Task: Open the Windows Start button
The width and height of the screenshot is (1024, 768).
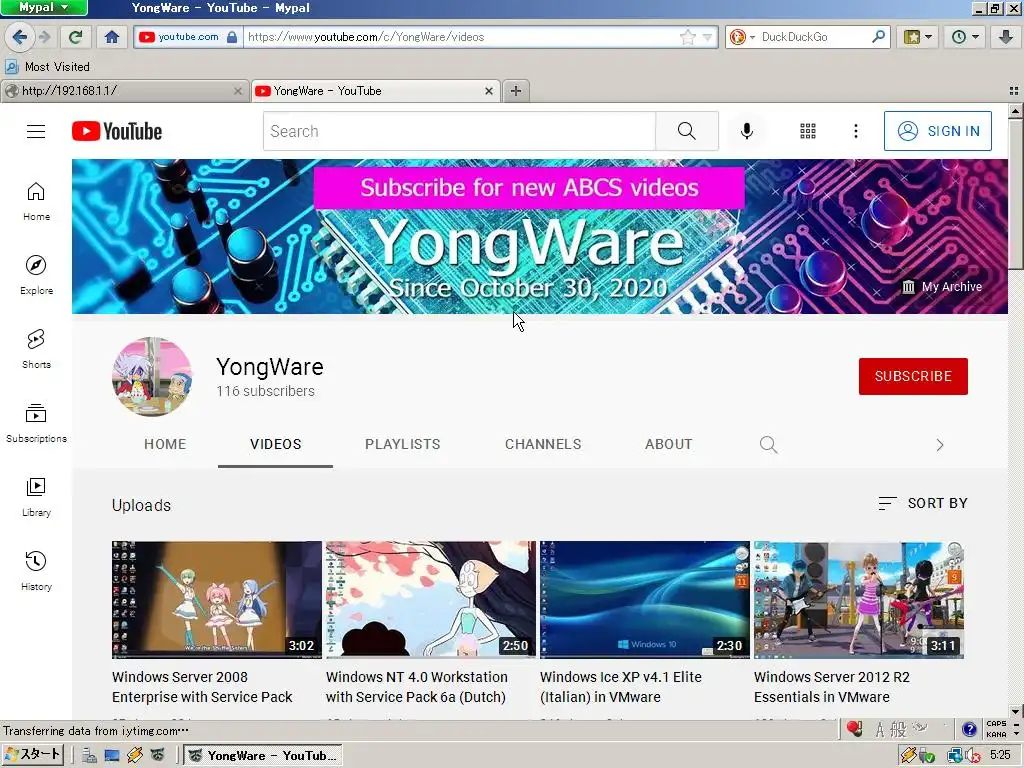Action: pos(32,756)
